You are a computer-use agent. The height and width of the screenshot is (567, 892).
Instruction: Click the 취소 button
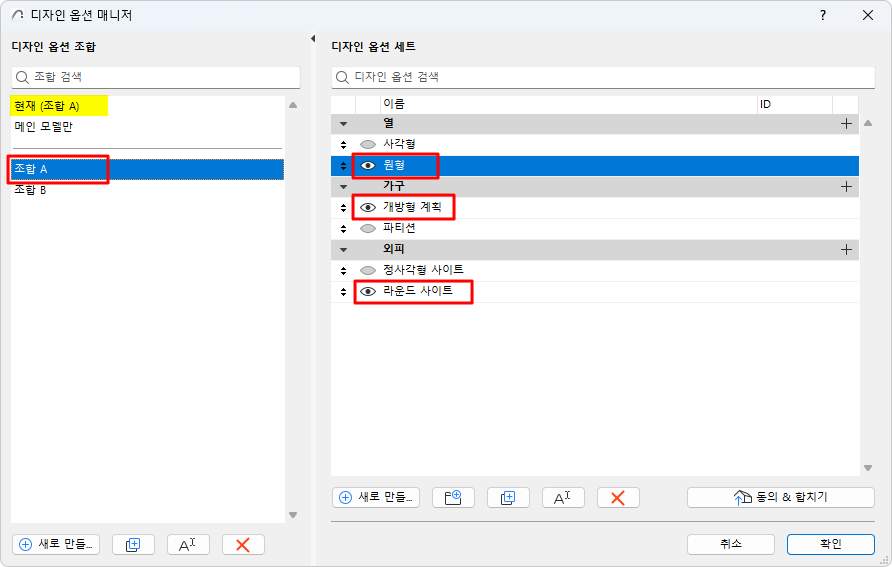point(730,544)
